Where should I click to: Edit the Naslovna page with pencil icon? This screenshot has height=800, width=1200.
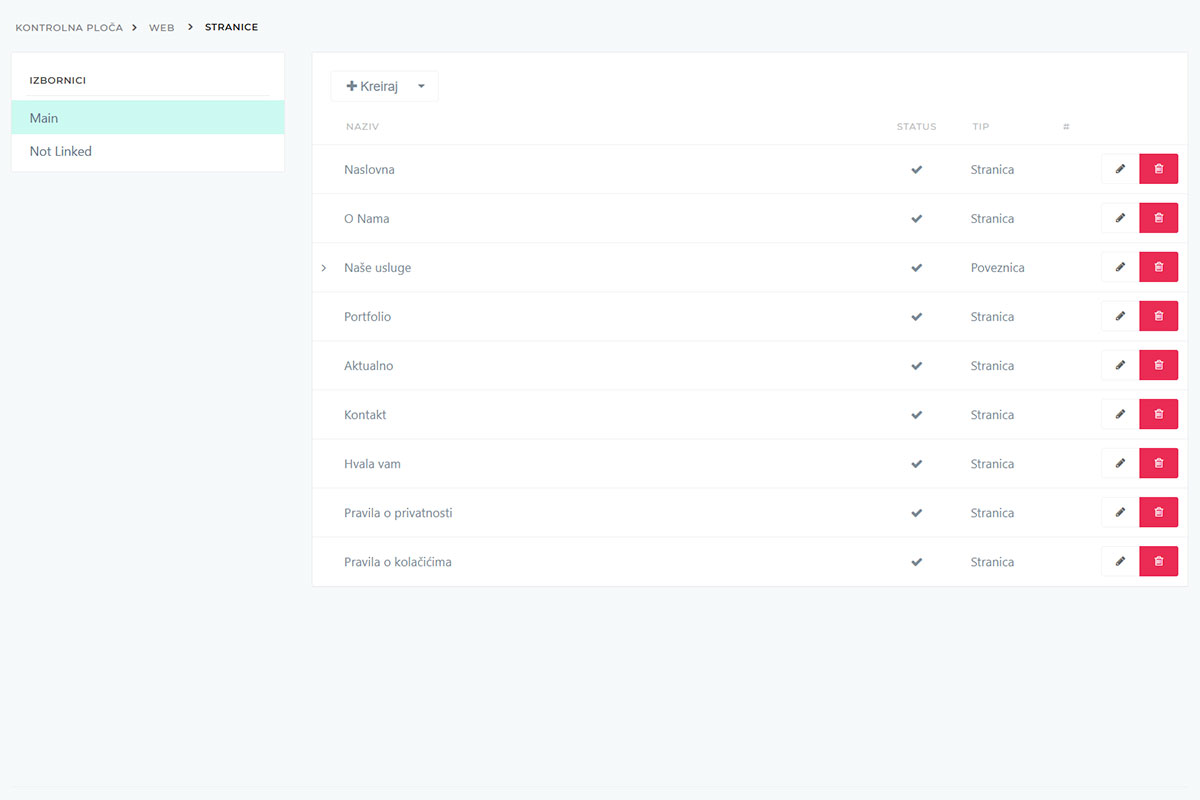pyautogui.click(x=1120, y=169)
